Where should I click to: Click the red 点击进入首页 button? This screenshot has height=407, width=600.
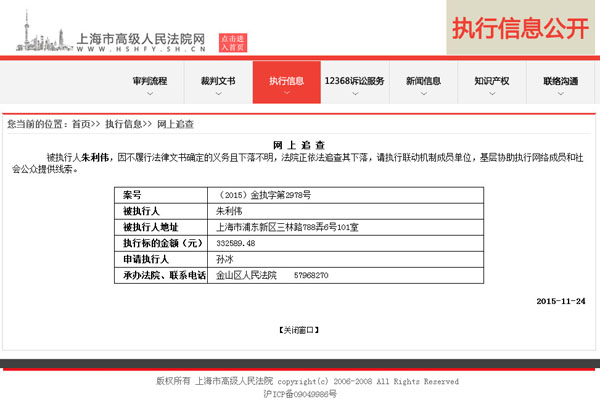pos(233,42)
